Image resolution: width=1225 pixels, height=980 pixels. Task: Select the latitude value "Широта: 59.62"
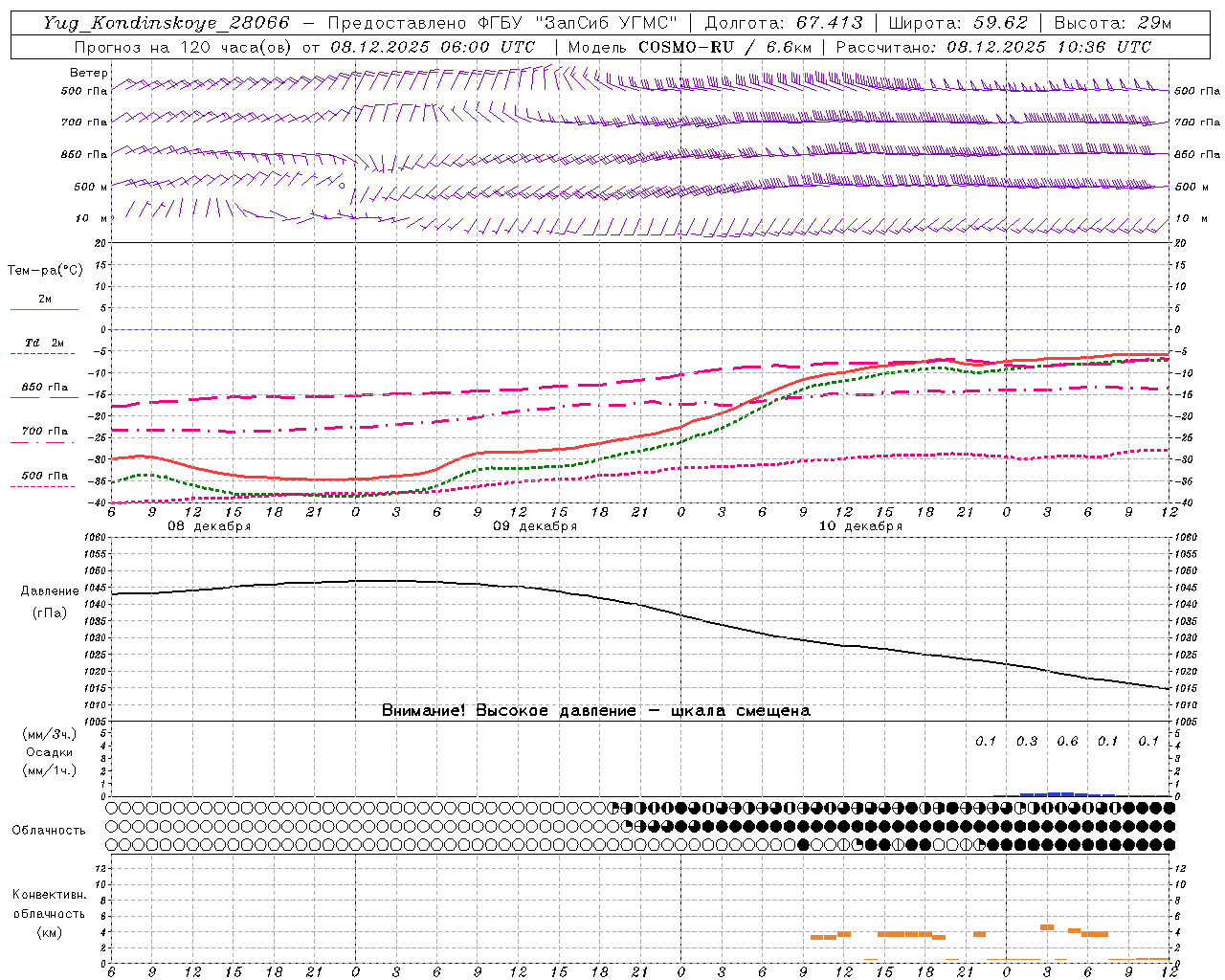pos(958,23)
